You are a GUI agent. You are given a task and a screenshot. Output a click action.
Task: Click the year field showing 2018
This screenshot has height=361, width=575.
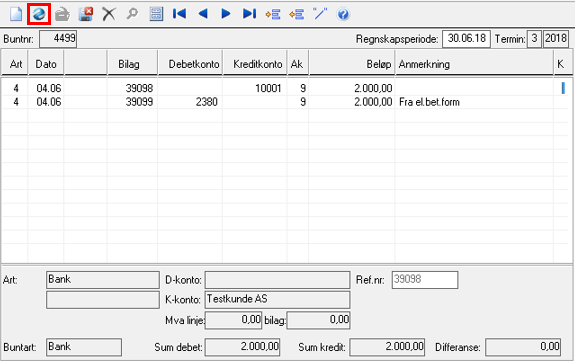coord(556,39)
